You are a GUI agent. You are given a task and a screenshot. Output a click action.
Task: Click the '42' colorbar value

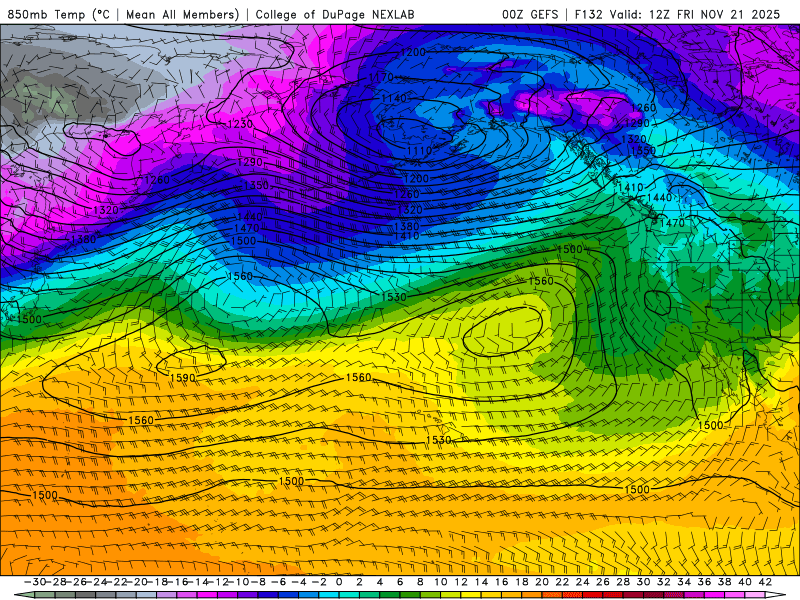(x=765, y=582)
